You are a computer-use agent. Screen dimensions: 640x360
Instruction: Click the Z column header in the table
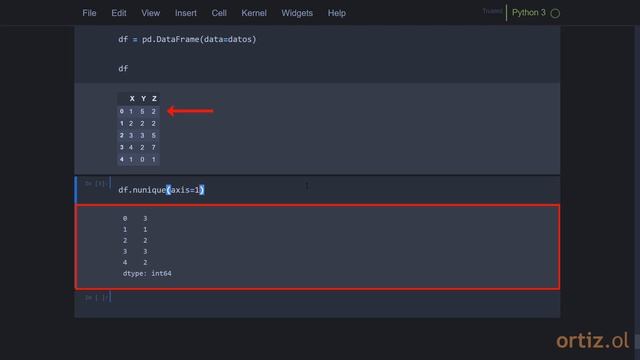click(154, 99)
